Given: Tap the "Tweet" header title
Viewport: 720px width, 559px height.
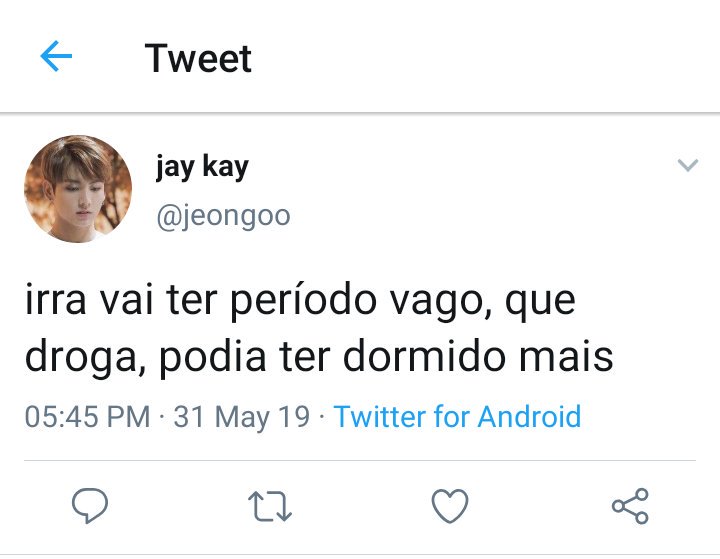Looking at the screenshot, I should tap(198, 58).
